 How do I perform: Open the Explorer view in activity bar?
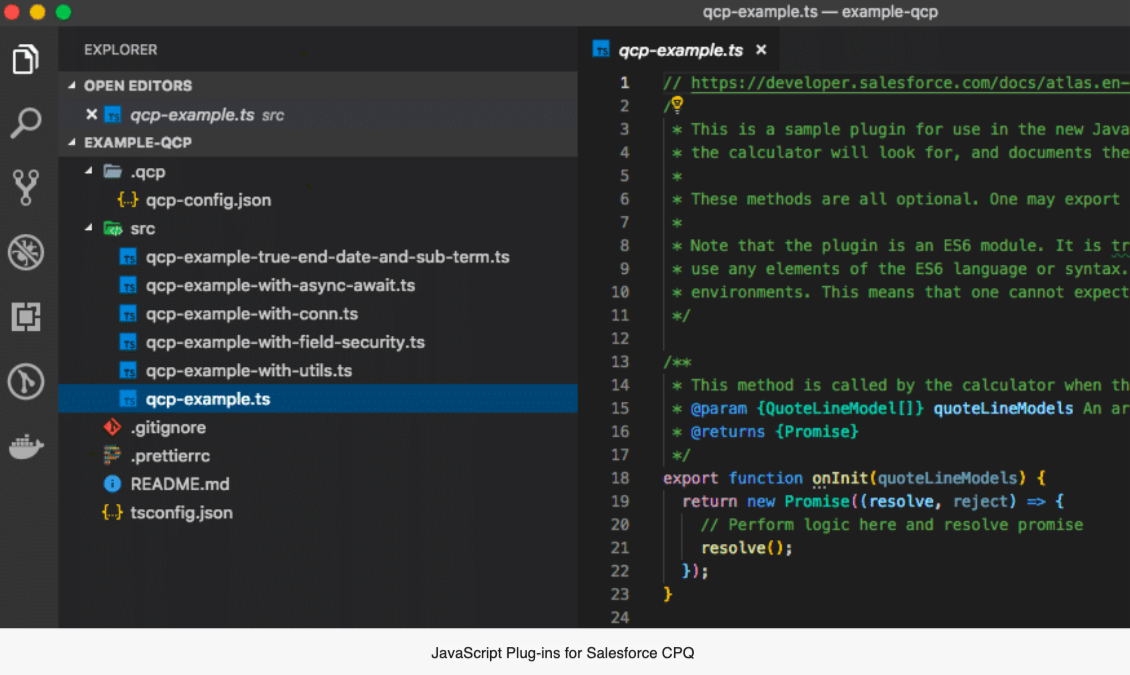coord(26,59)
